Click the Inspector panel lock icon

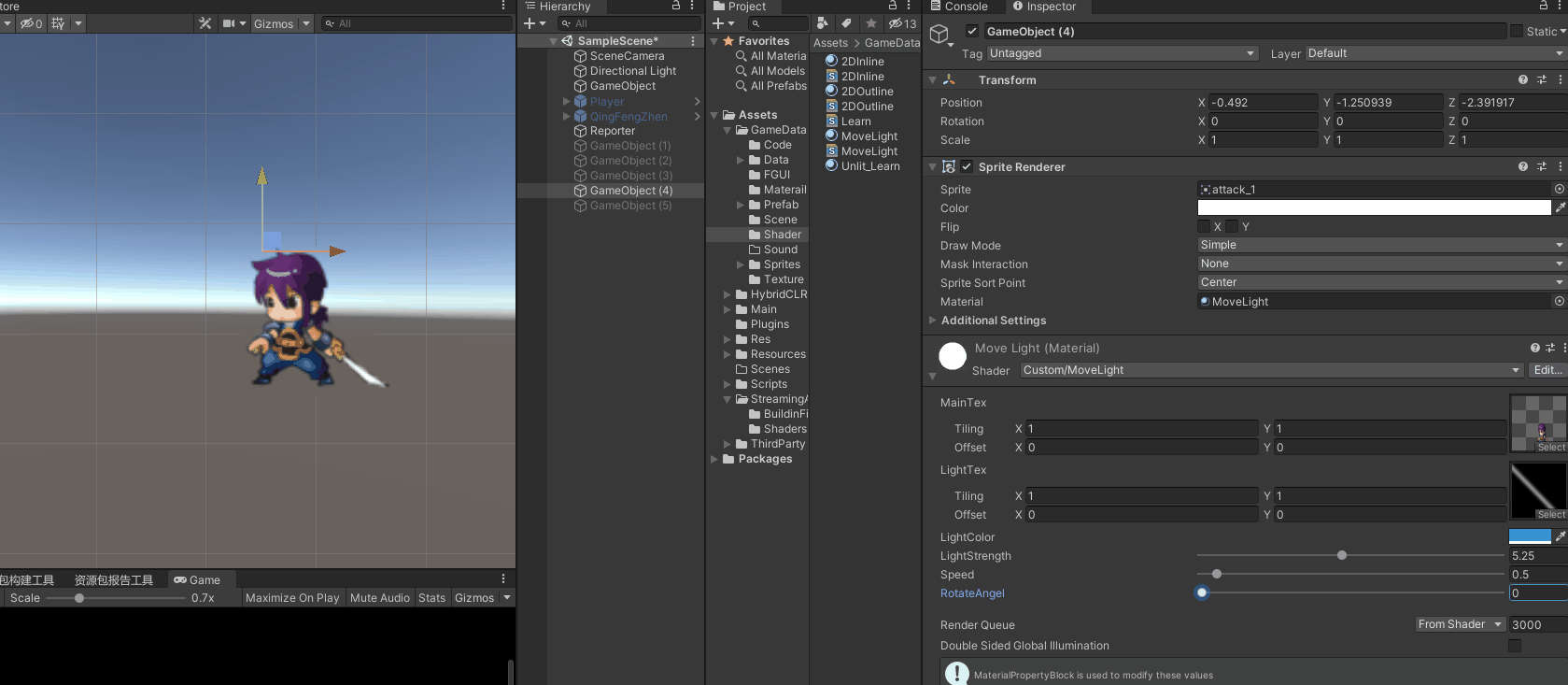tap(1544, 6)
